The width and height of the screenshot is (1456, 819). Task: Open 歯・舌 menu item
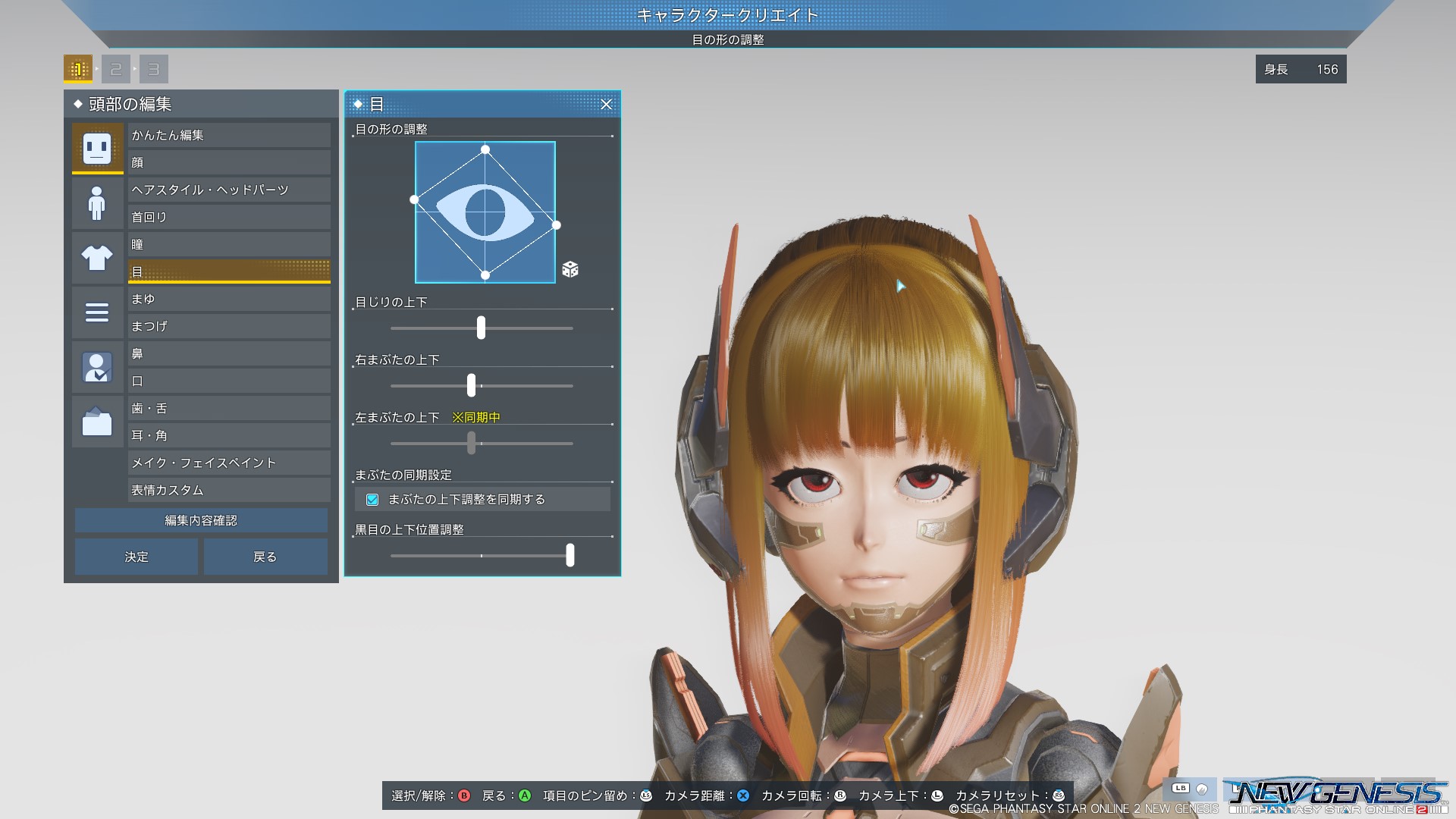[229, 408]
